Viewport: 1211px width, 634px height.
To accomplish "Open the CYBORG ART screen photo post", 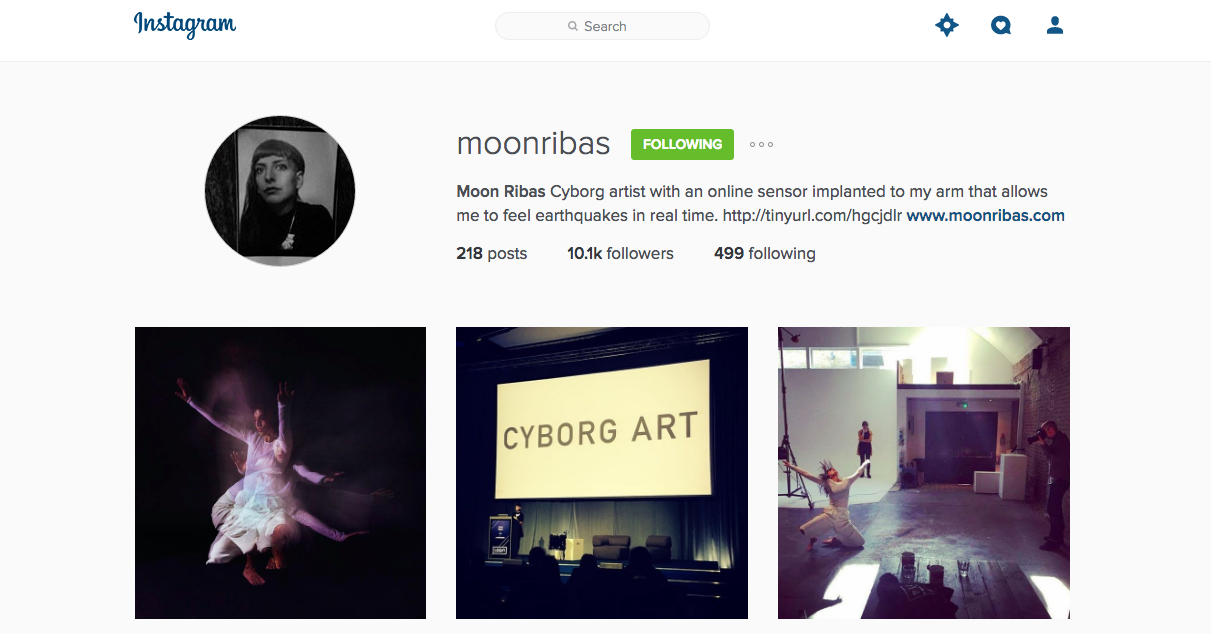I will 602,473.
